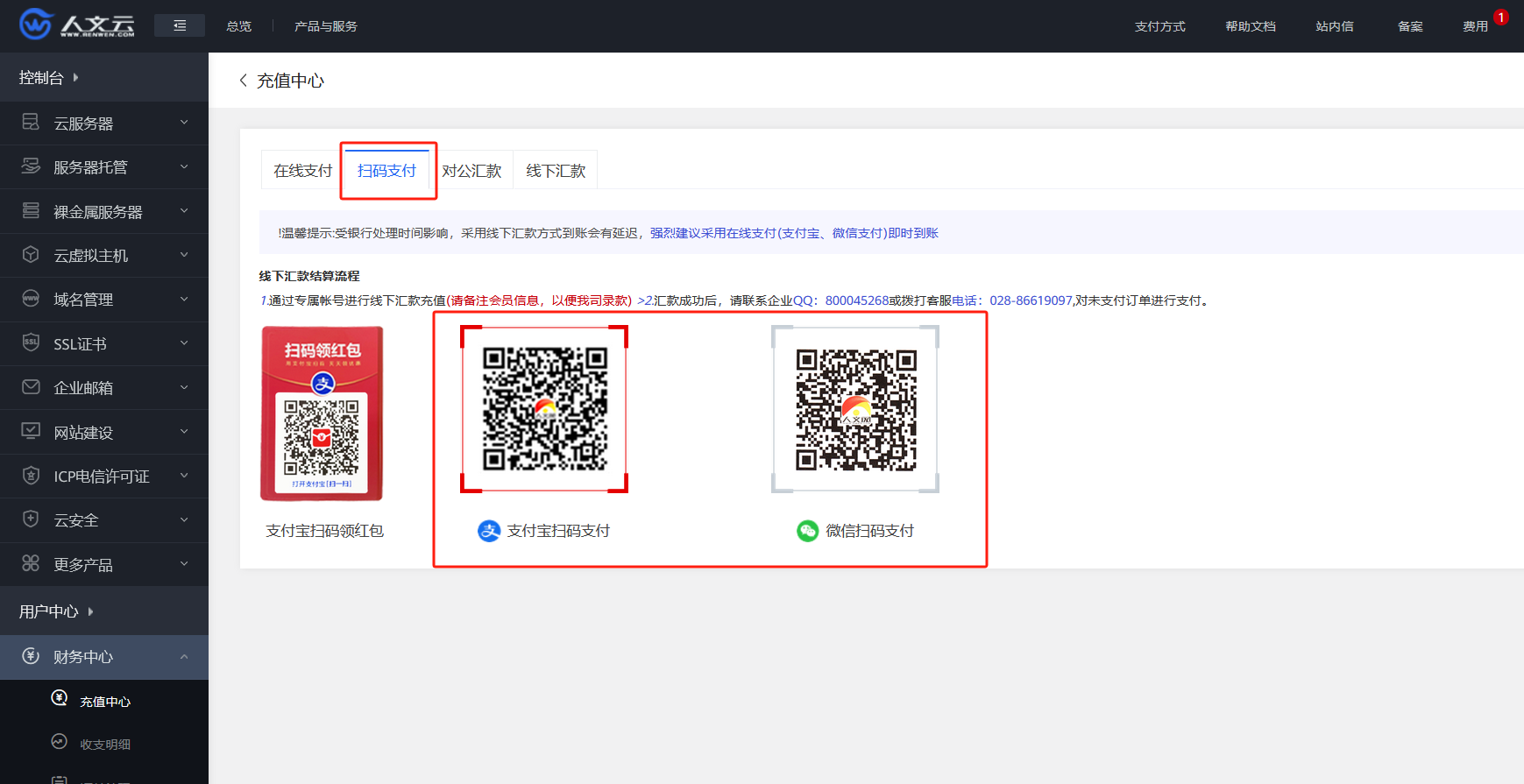This screenshot has height=784, width=1524.
Task: Open the 对公汇款 tab
Action: pos(471,170)
